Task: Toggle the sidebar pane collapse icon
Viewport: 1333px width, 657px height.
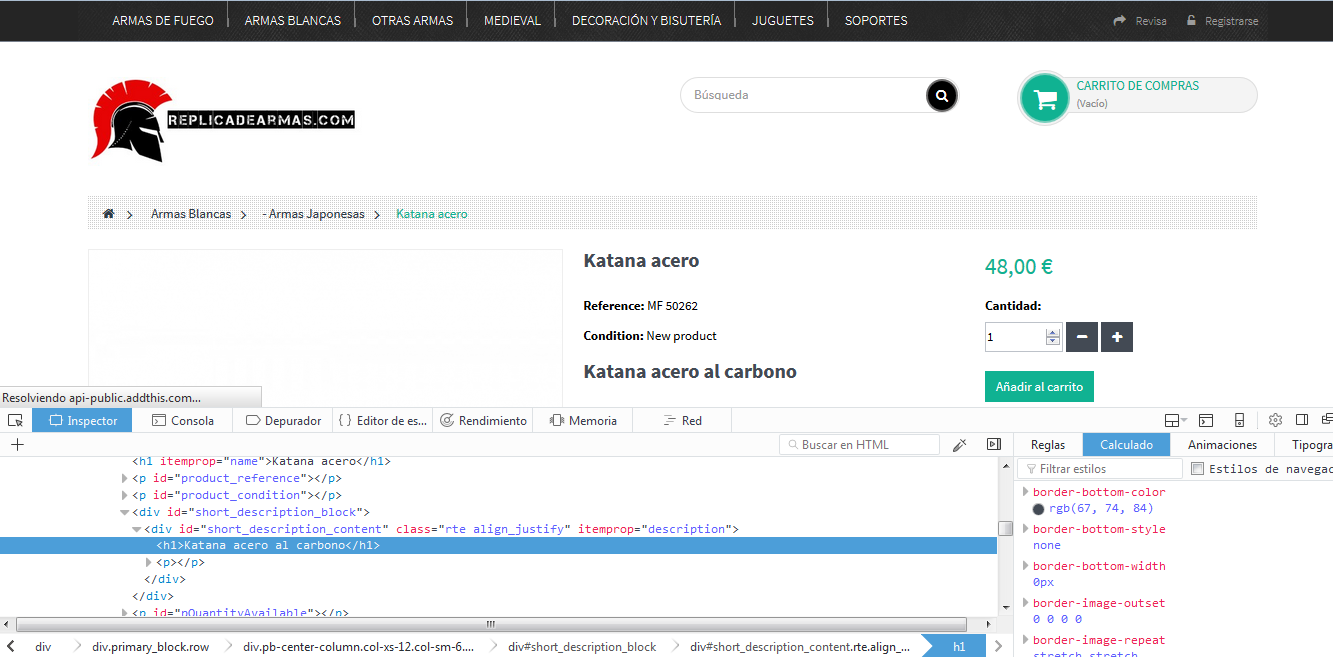Action: [x=994, y=445]
